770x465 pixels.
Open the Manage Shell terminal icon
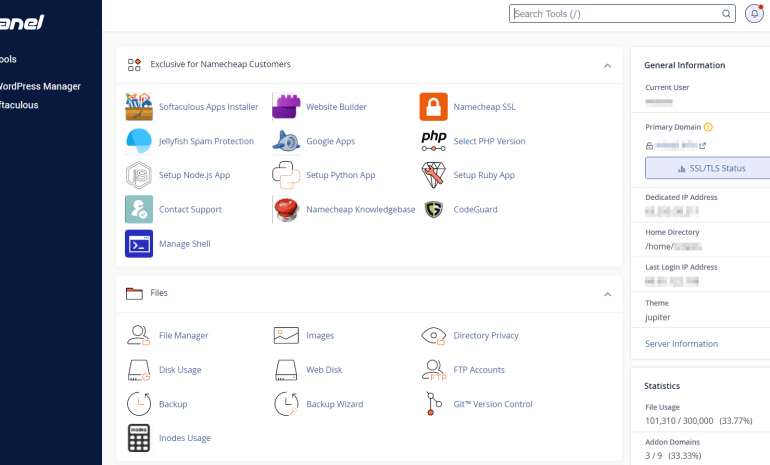click(x=139, y=244)
